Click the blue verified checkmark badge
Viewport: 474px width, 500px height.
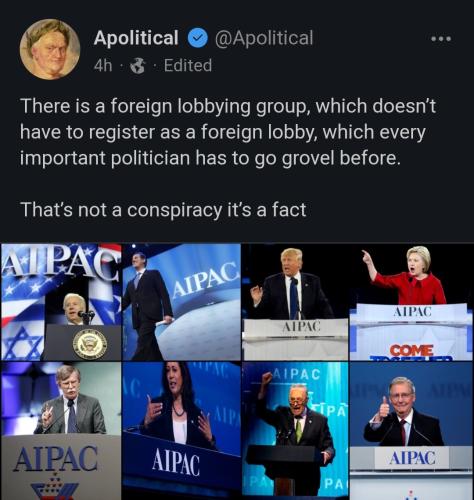click(198, 38)
